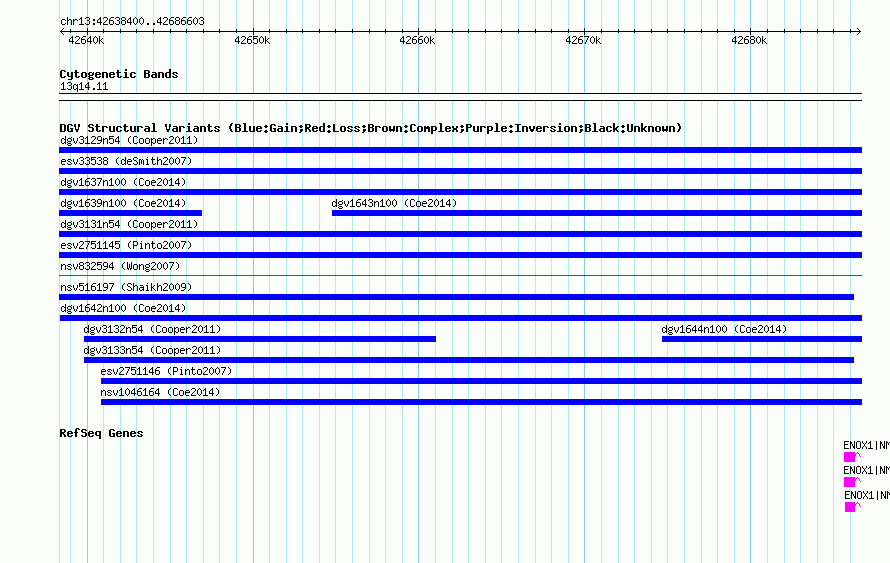This screenshot has height=563, width=890.
Task: Select the RefSeq Genes track title
Action: (101, 434)
